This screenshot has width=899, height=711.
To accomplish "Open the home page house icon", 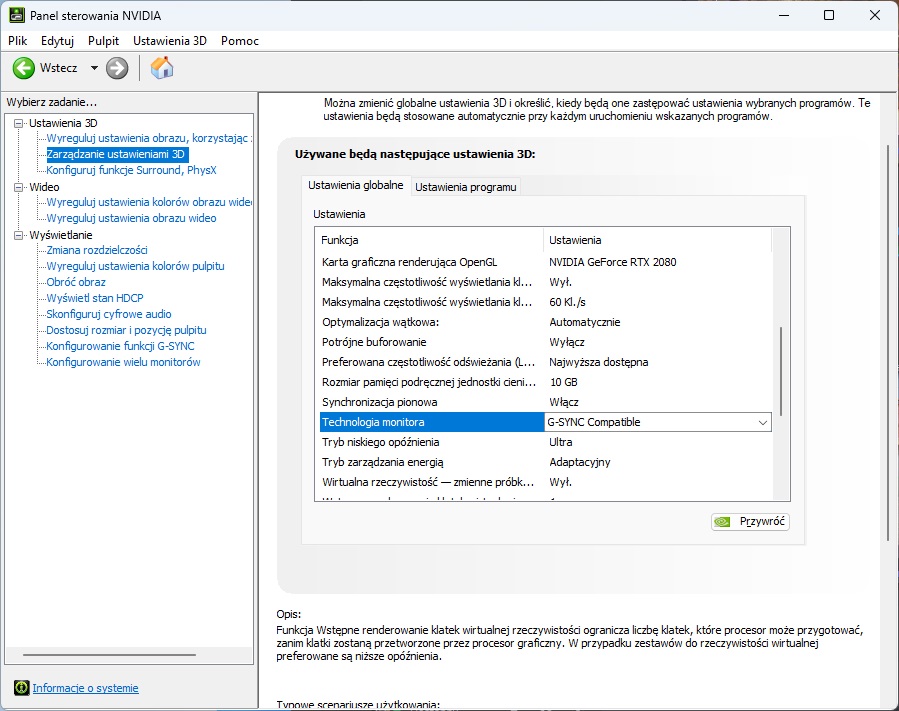I will tap(162, 68).
